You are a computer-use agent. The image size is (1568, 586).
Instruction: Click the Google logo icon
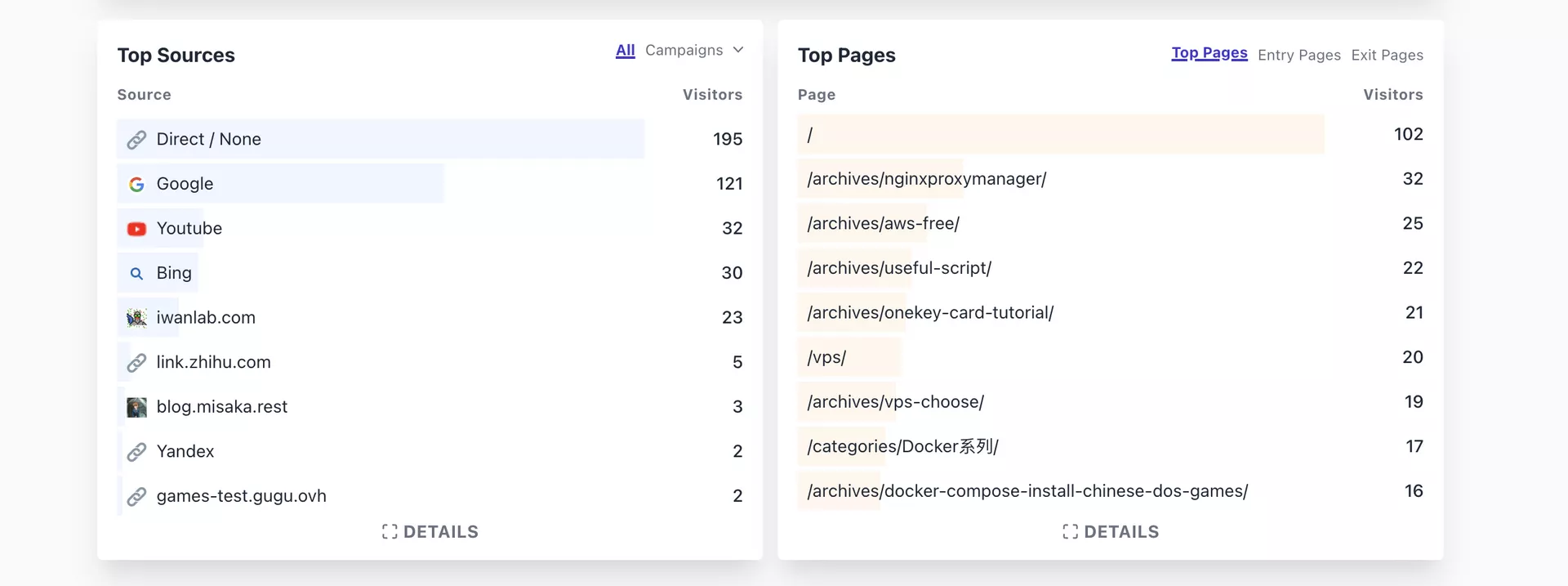pyautogui.click(x=136, y=184)
